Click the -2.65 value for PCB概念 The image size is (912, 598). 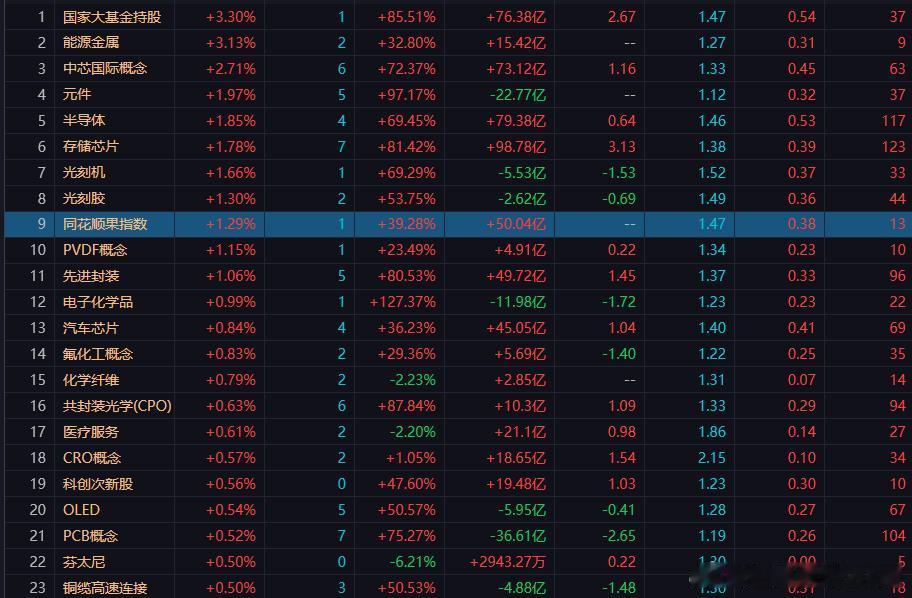coord(619,536)
